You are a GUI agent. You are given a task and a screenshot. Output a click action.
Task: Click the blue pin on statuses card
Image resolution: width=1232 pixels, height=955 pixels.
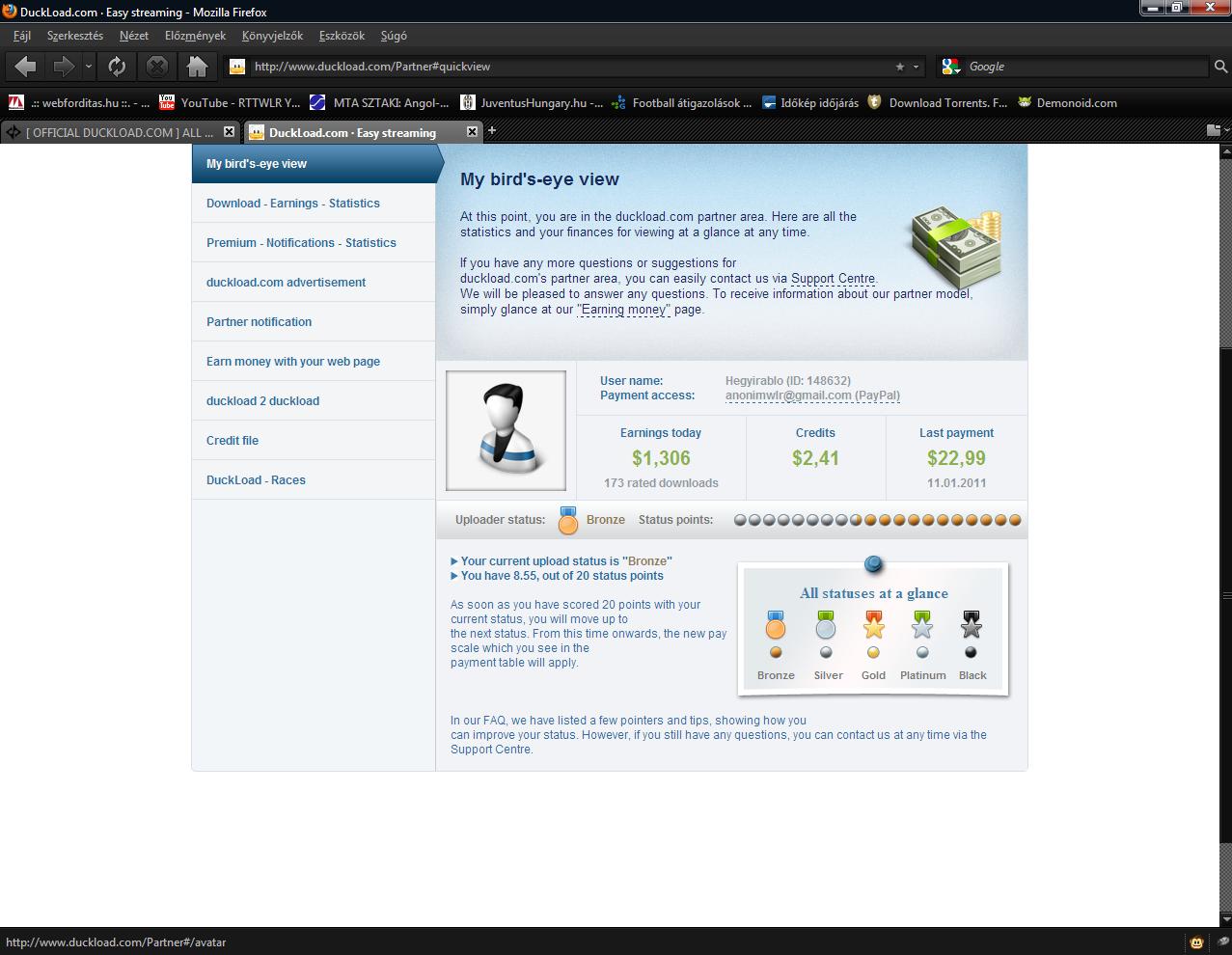coord(873,563)
